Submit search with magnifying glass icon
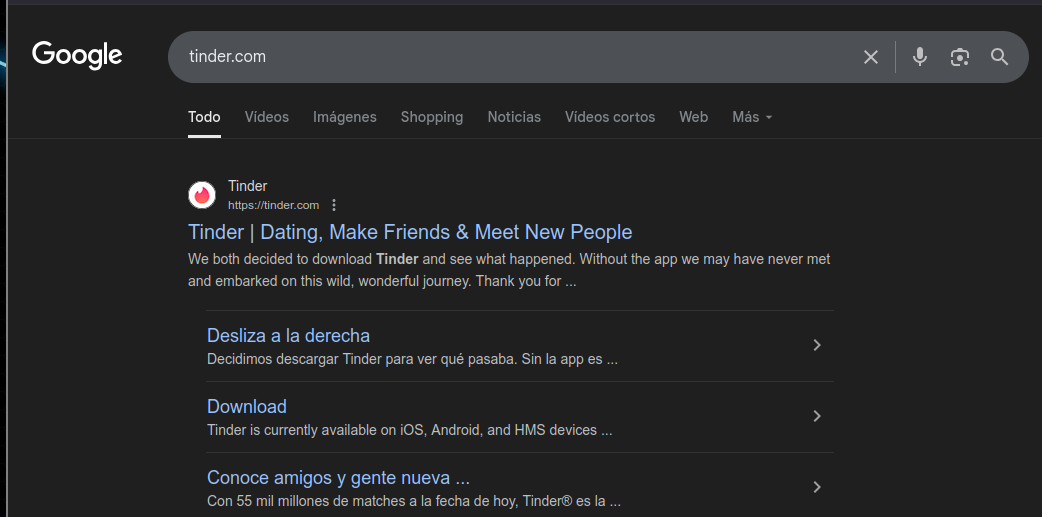 tap(999, 57)
